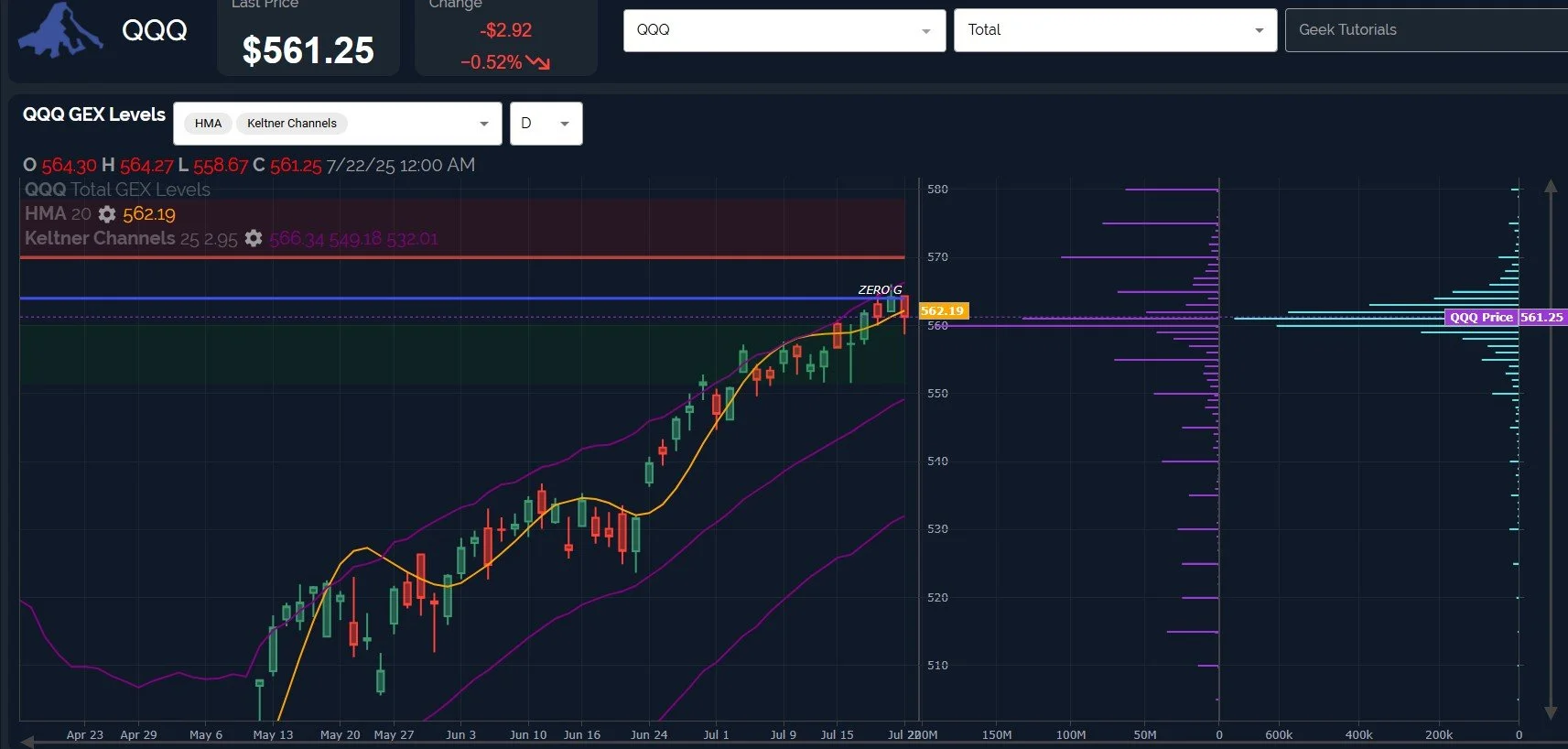Click the low value 558.67

tap(221, 166)
